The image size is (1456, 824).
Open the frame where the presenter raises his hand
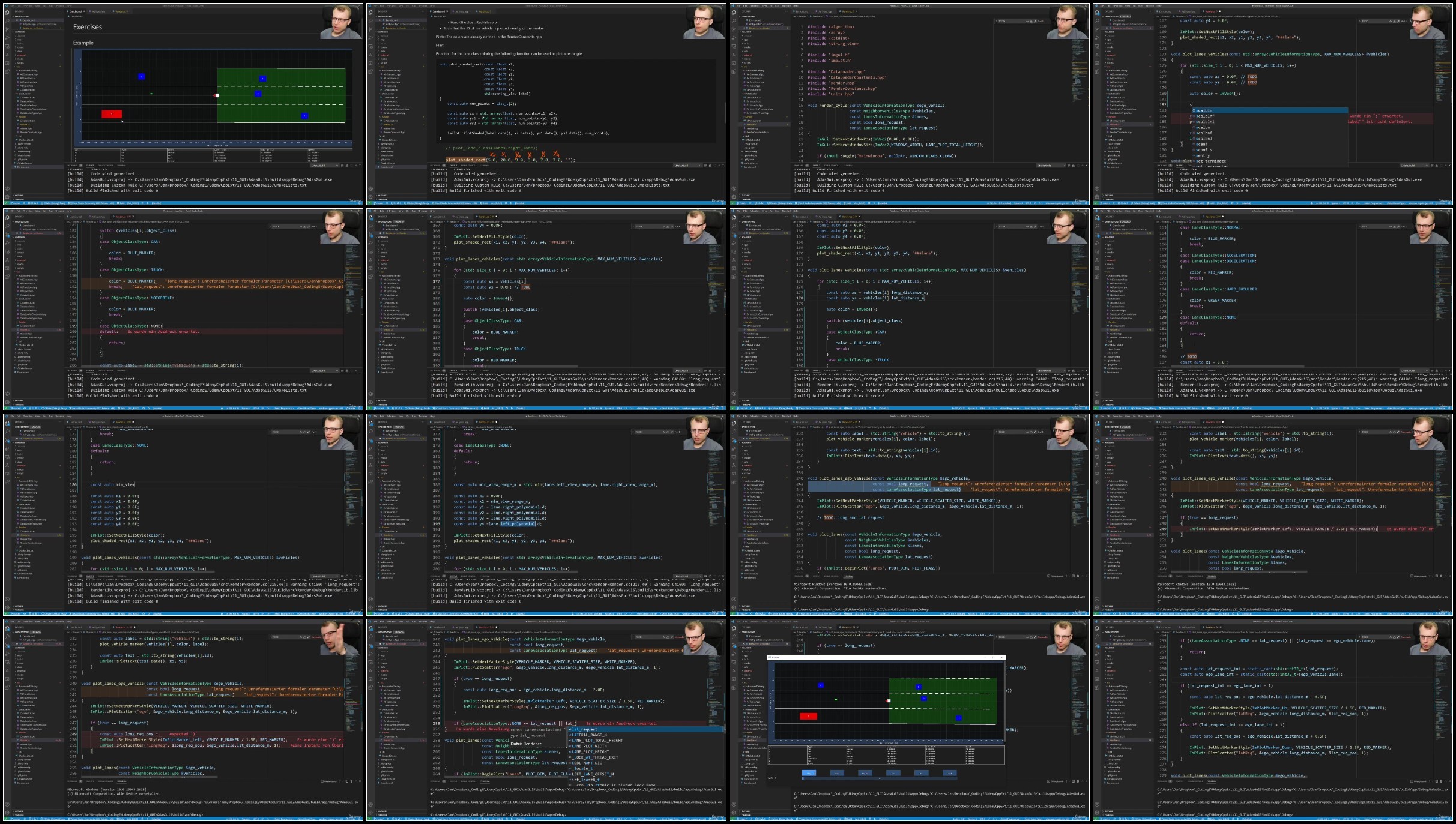(x=183, y=719)
